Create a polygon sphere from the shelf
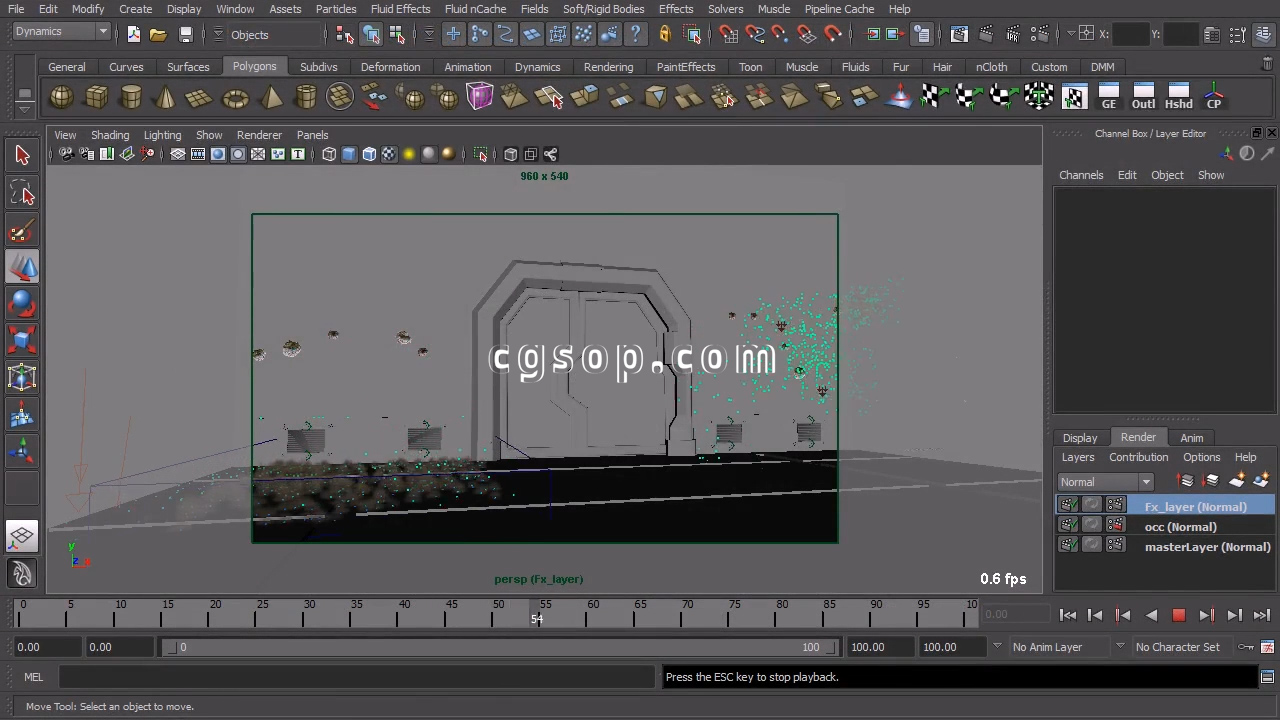This screenshot has height=720, width=1280. coord(61,98)
